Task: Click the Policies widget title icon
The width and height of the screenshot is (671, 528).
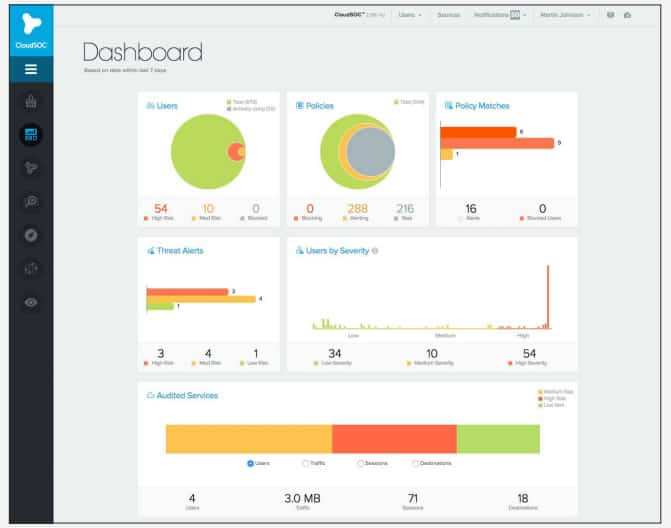Action: [300, 105]
